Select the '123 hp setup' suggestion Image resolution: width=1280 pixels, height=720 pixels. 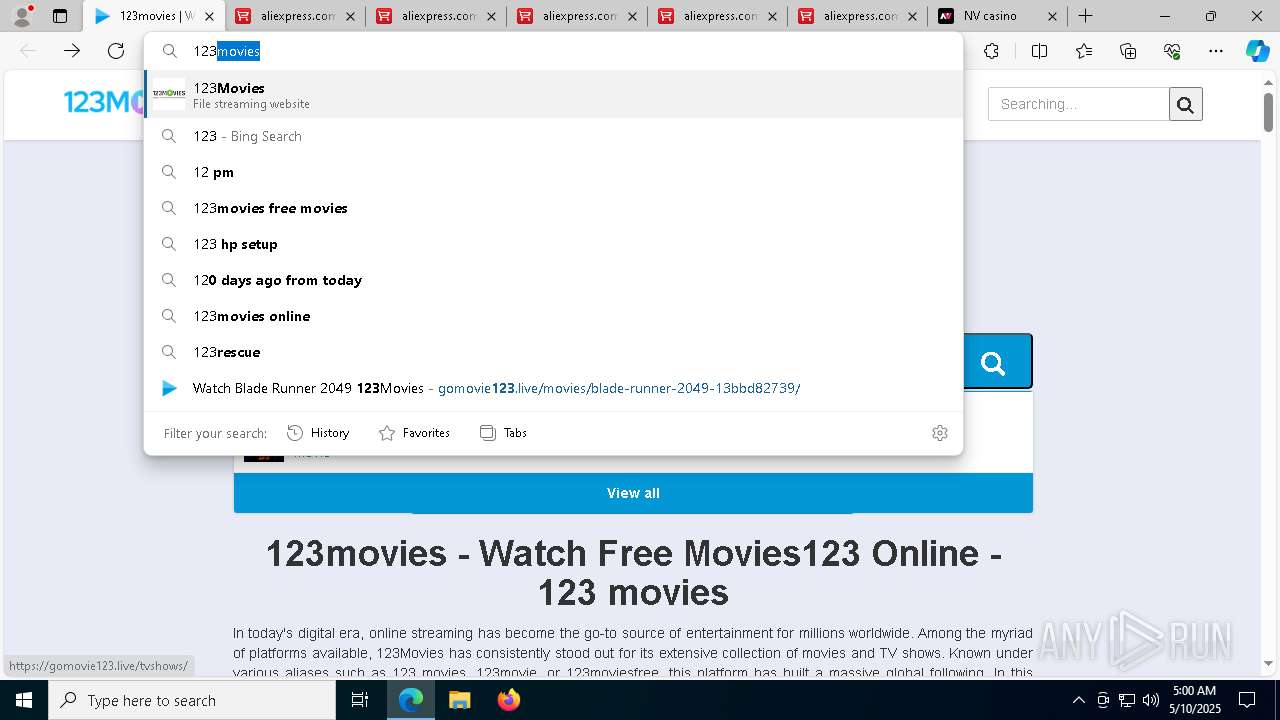click(x=553, y=244)
